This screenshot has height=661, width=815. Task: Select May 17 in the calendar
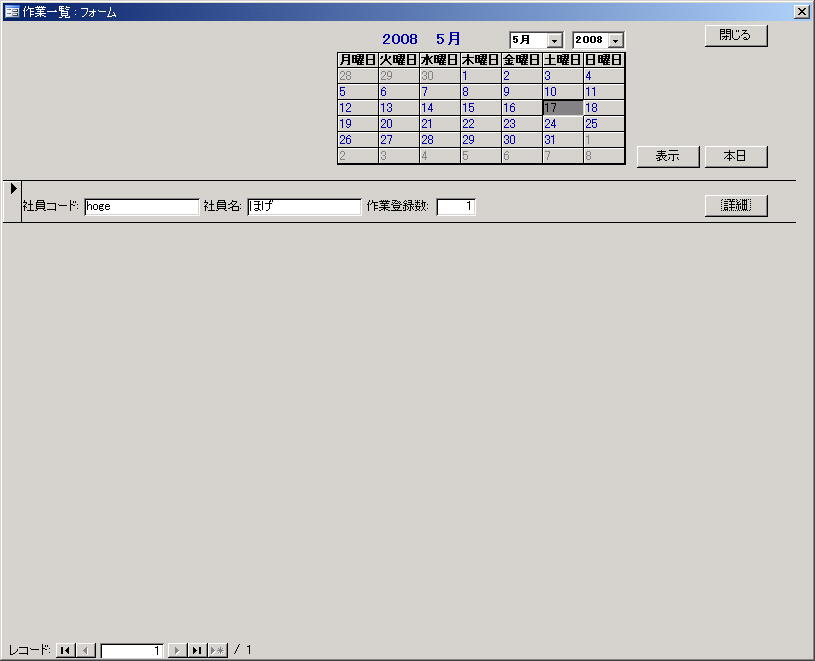(563, 108)
